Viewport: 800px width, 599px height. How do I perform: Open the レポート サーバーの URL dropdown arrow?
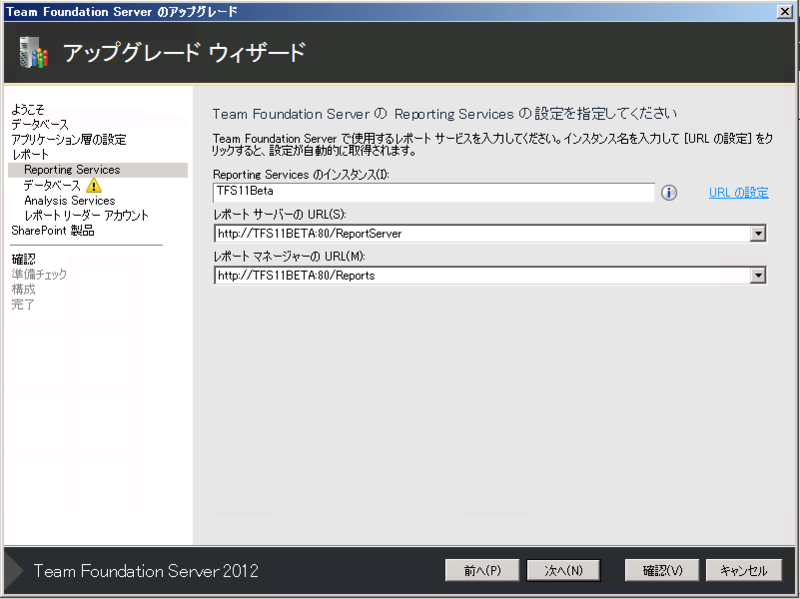[758, 234]
